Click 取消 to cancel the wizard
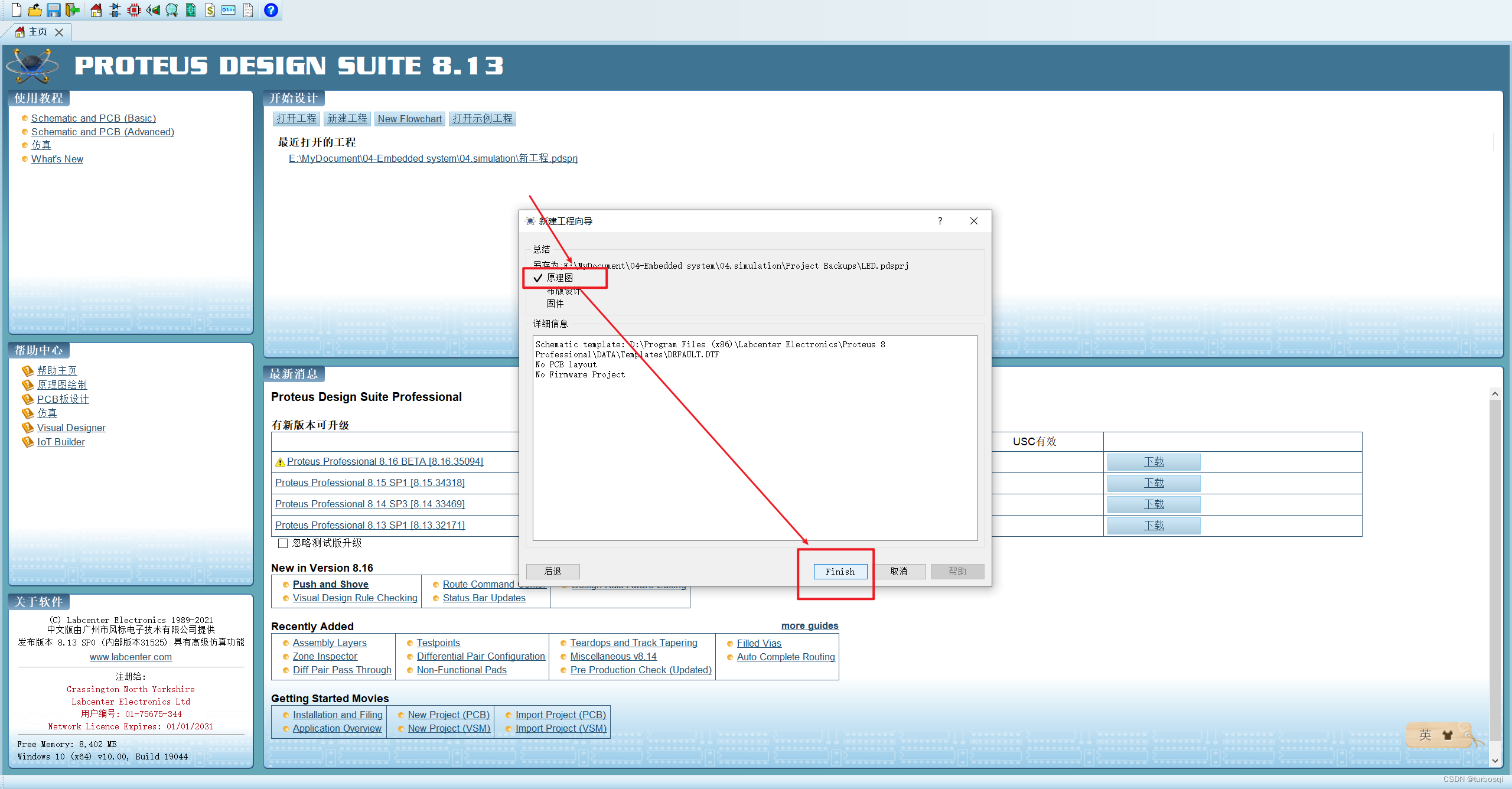The width and height of the screenshot is (1512, 789). pyautogui.click(x=899, y=572)
